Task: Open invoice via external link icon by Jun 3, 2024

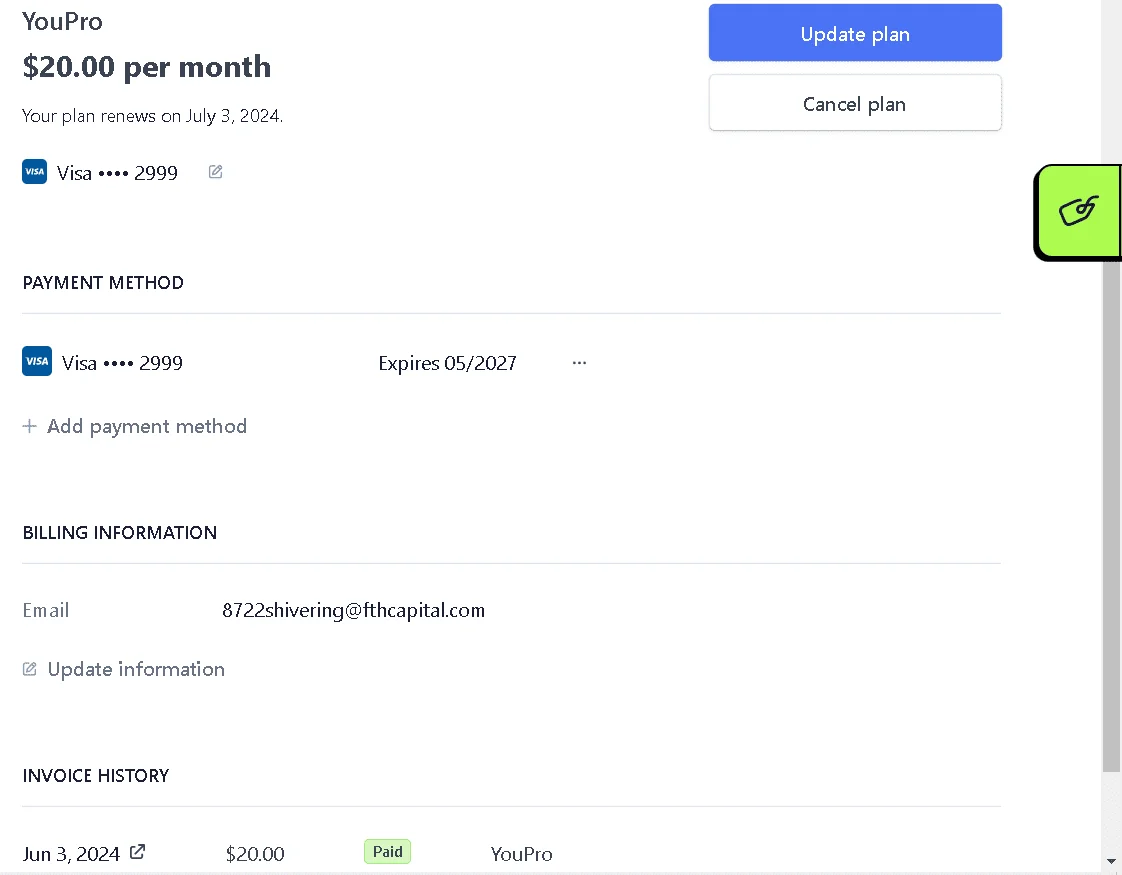Action: [137, 852]
